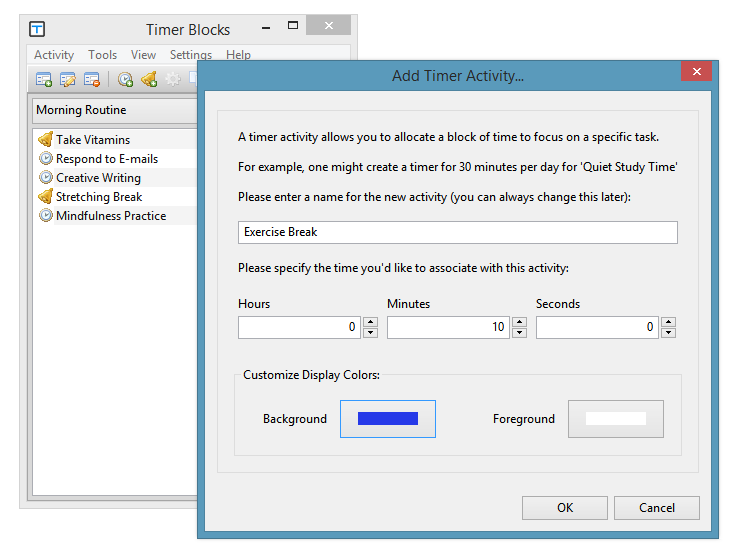Increase the Seconds value with up arrow
Image resolution: width=730 pixels, height=546 pixels.
coord(669,322)
